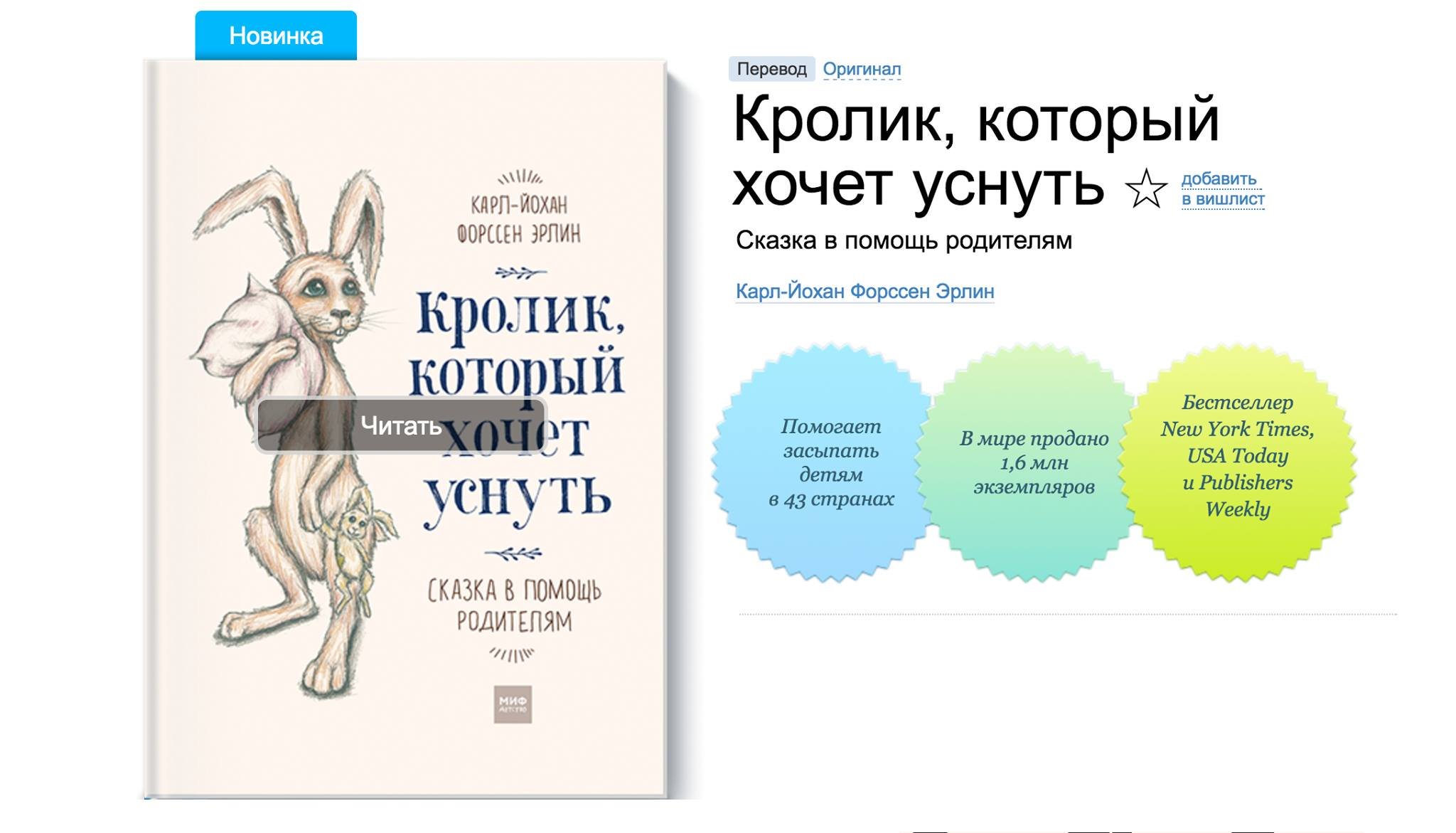Click the subtitle Сказка в помощь родителям beside cover
The width and height of the screenshot is (1456, 833).
[904, 240]
